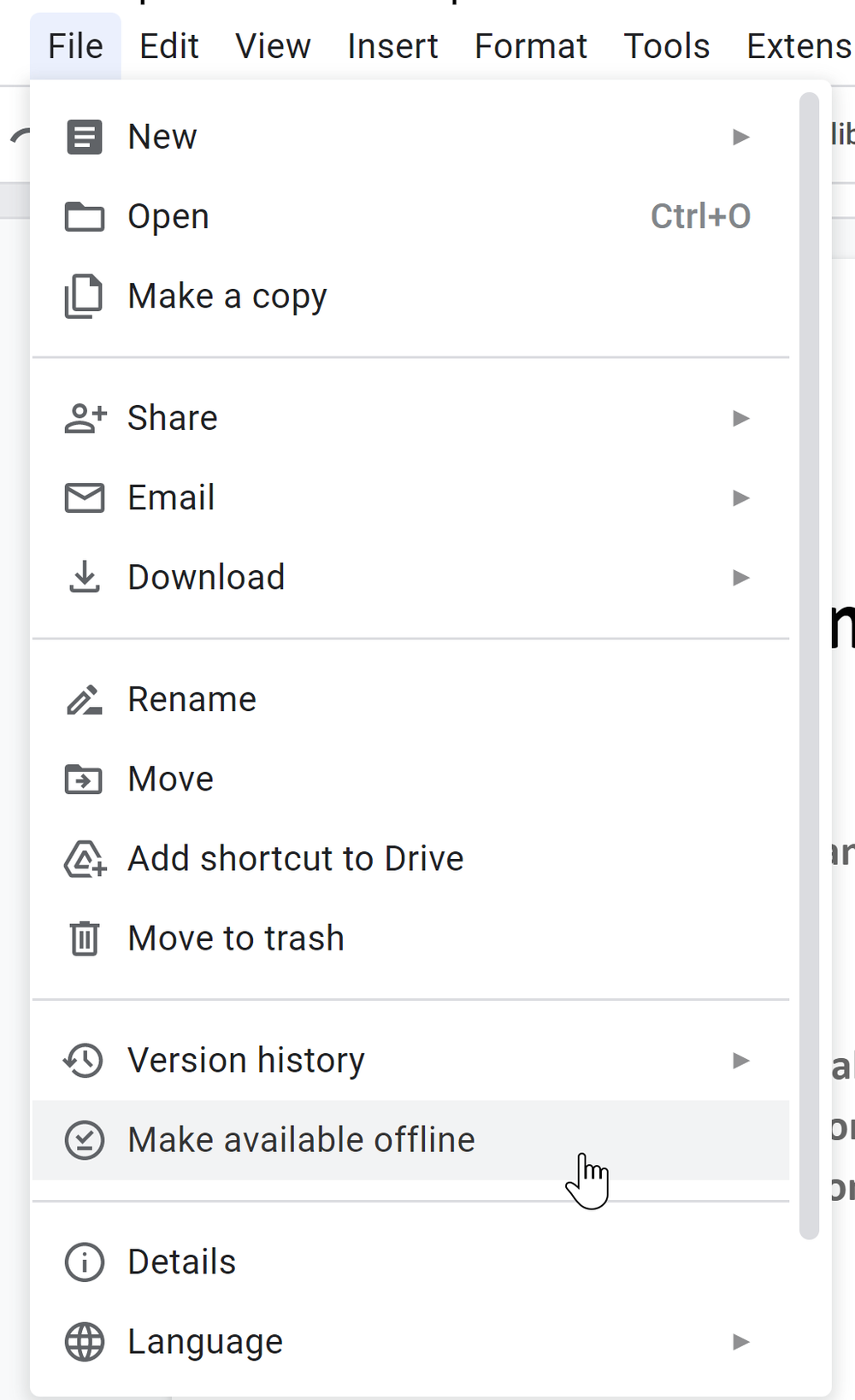
Task: Expand the Language submenu arrow
Action: pyautogui.click(x=741, y=1342)
